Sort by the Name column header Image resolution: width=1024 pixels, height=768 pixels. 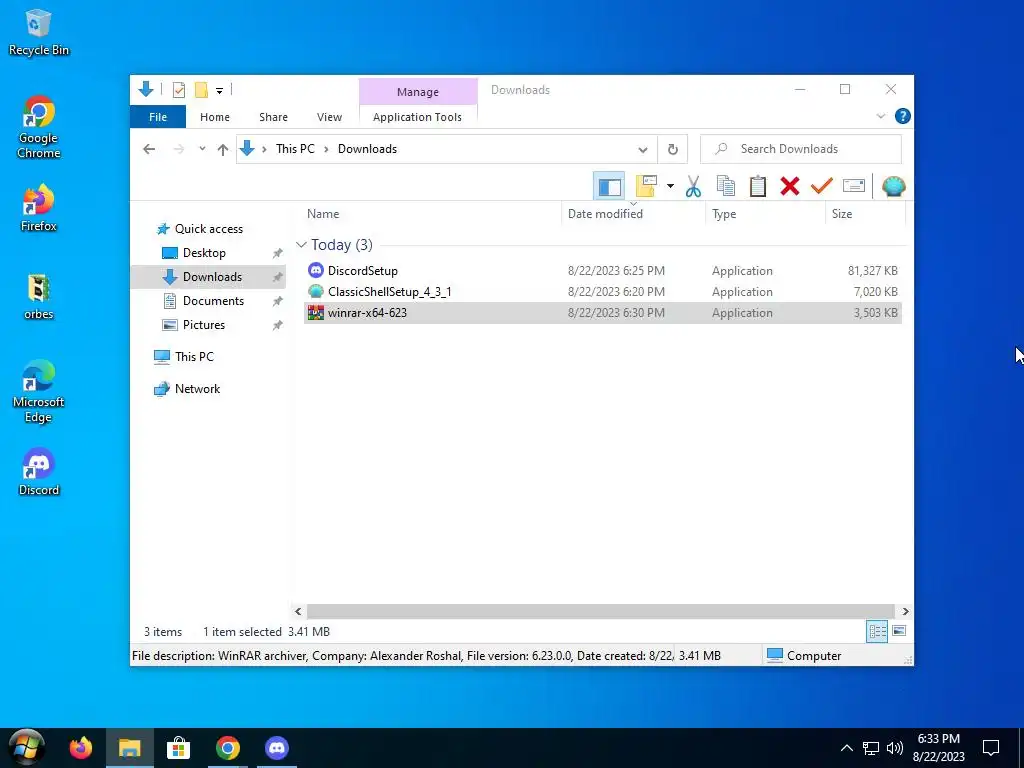point(431,214)
